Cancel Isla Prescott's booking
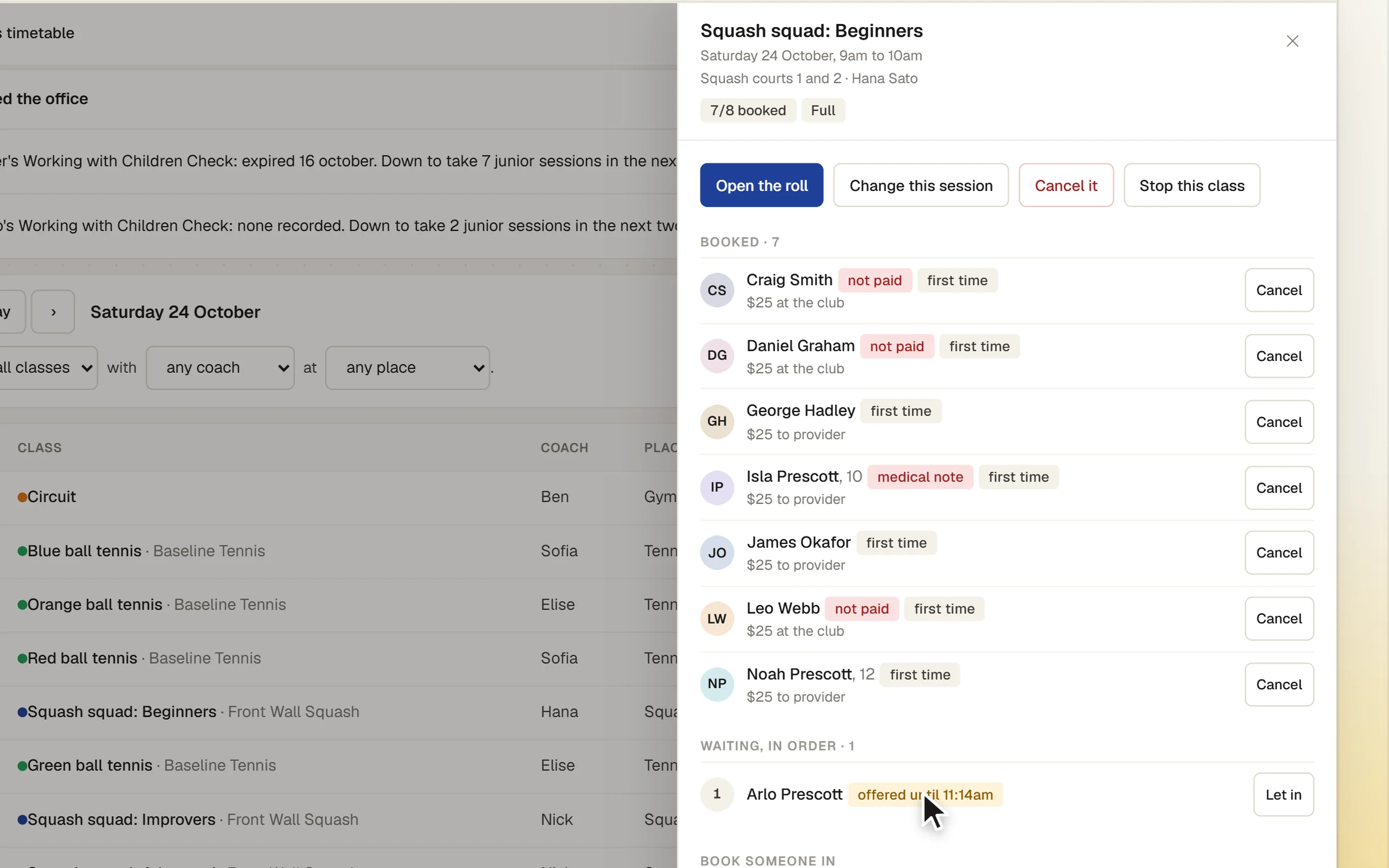The image size is (1389, 868). tap(1279, 488)
